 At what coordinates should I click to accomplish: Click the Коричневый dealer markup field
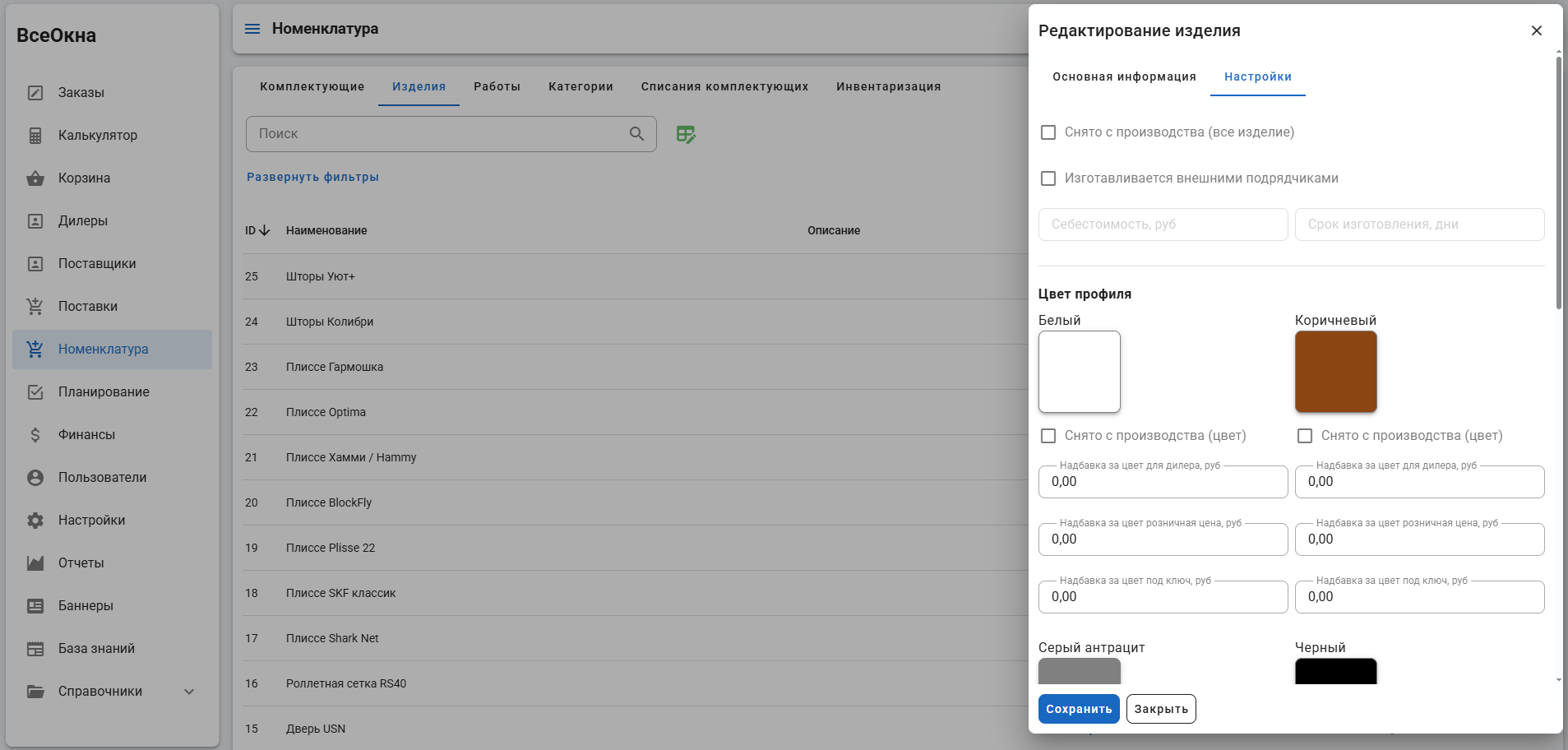(x=1420, y=482)
